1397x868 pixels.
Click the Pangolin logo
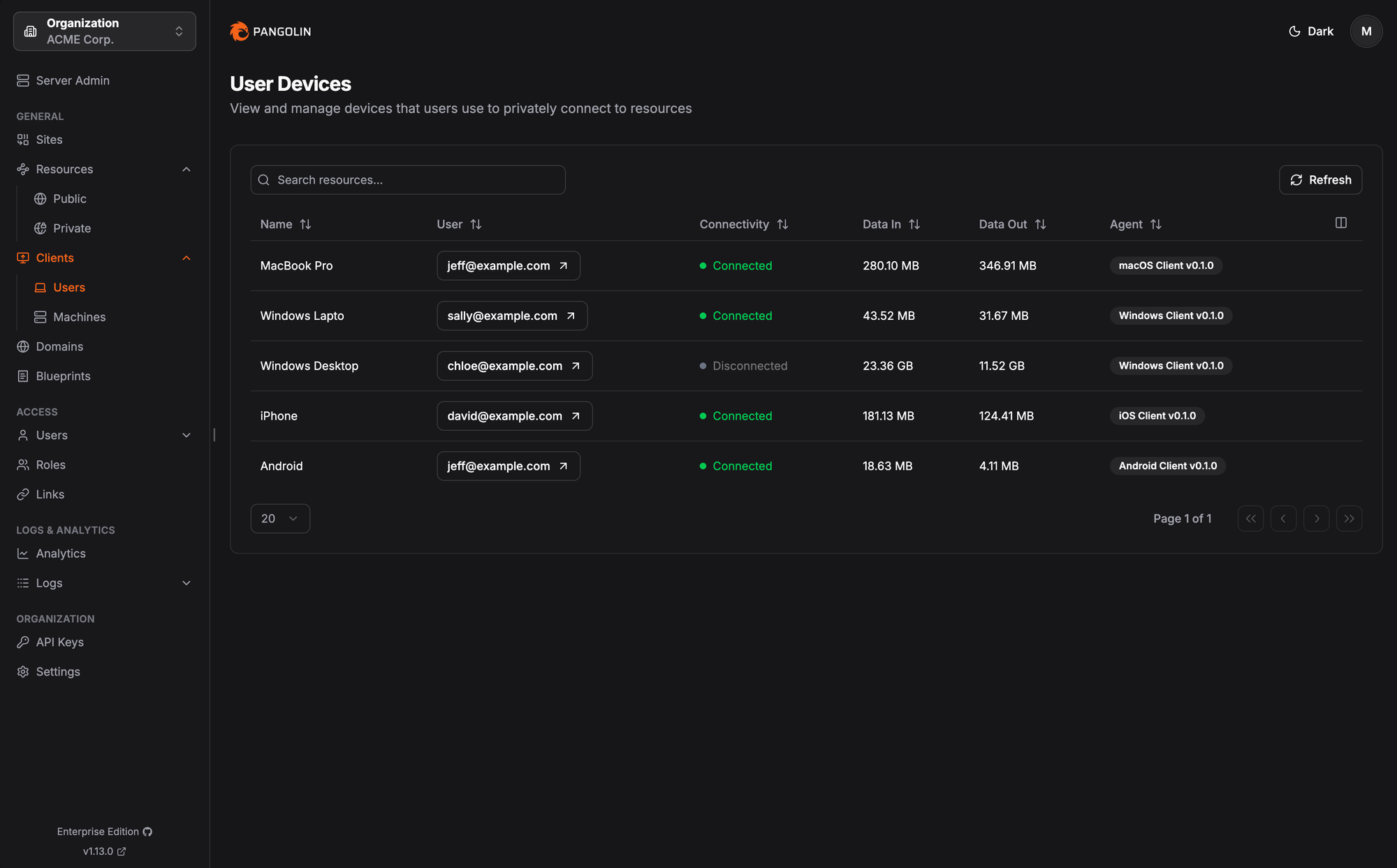click(270, 31)
